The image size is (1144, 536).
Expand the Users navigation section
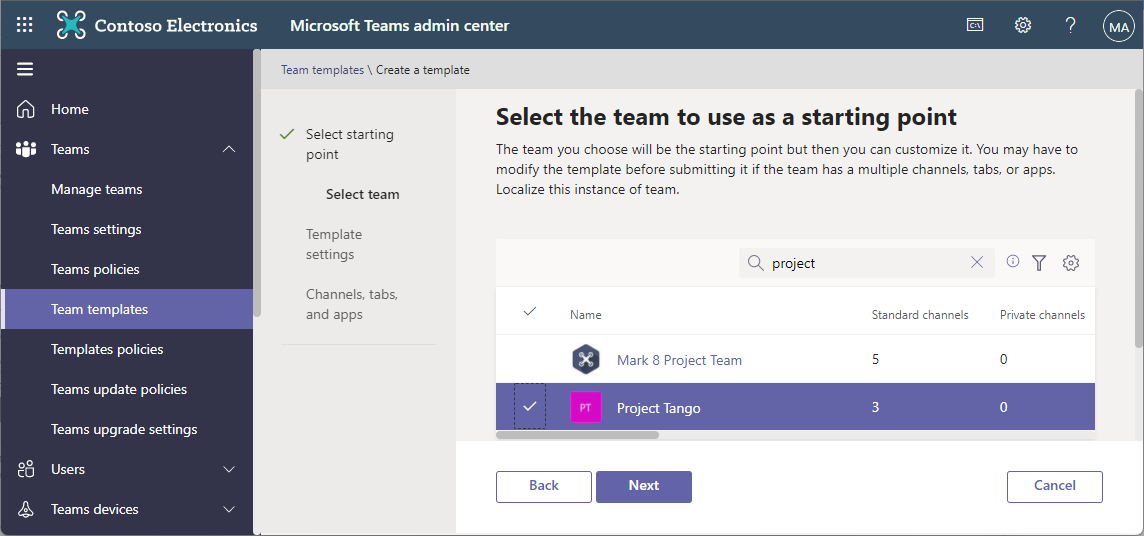229,469
